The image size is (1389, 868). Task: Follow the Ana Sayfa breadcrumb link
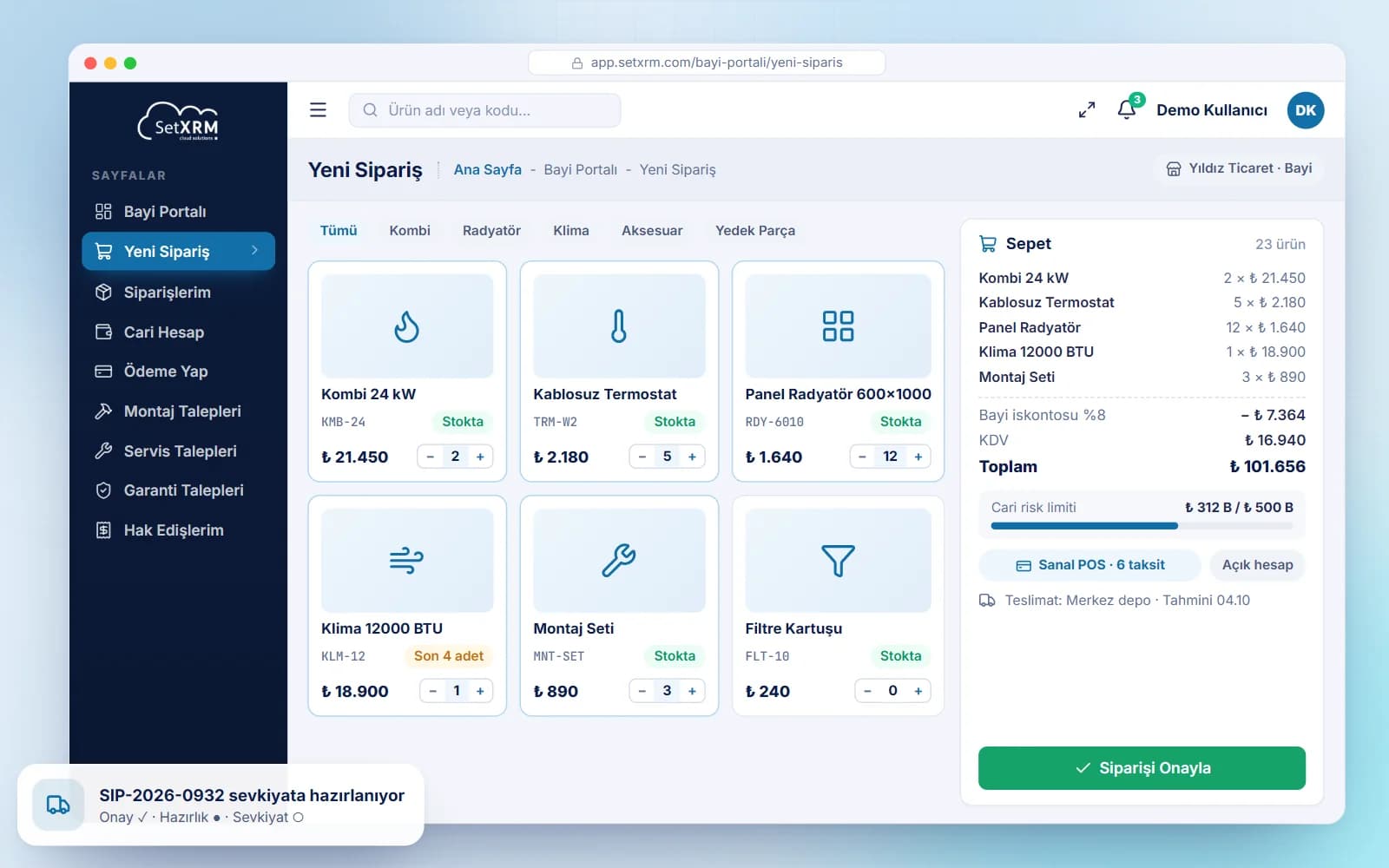click(487, 169)
